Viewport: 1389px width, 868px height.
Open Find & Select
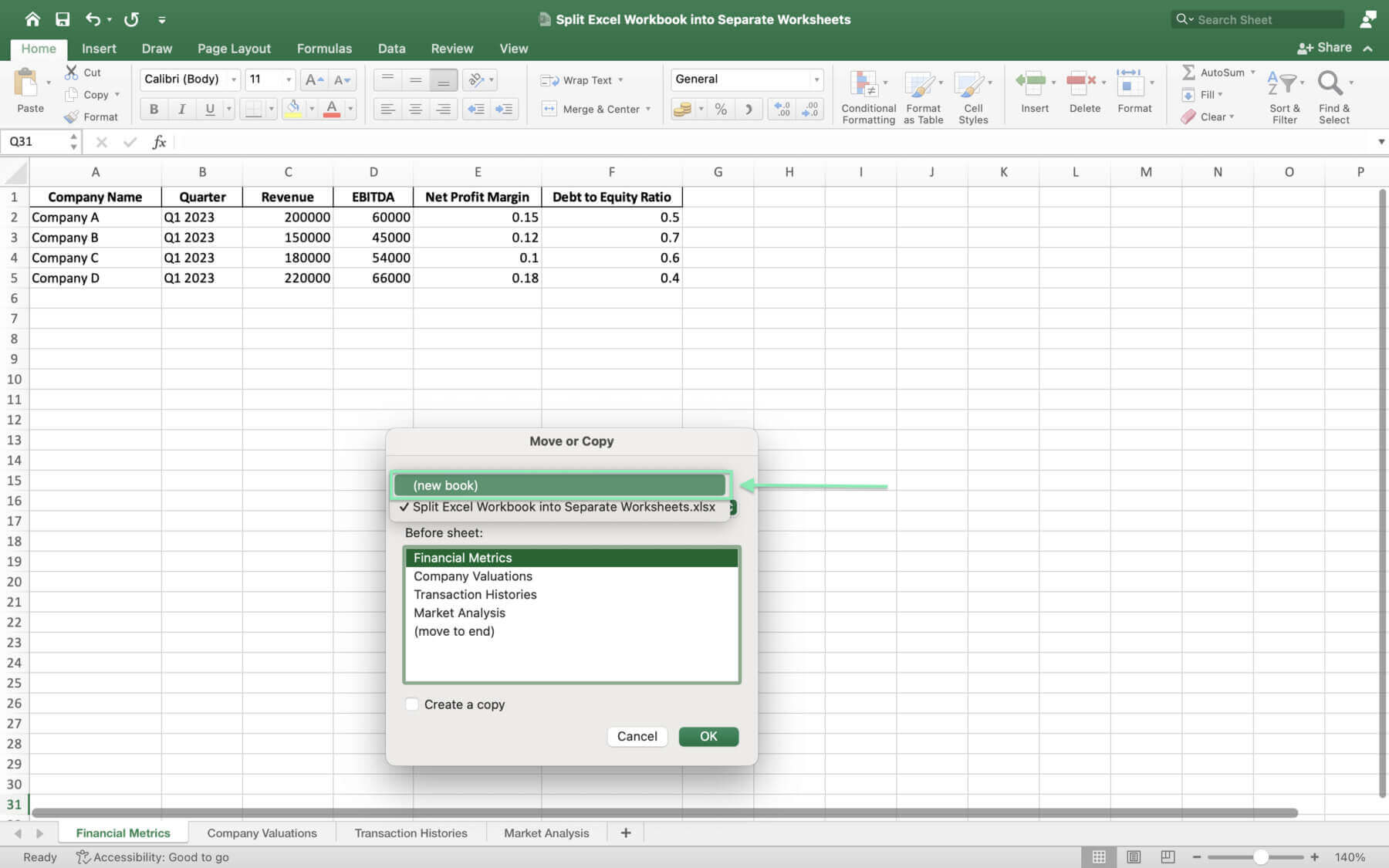(1334, 96)
